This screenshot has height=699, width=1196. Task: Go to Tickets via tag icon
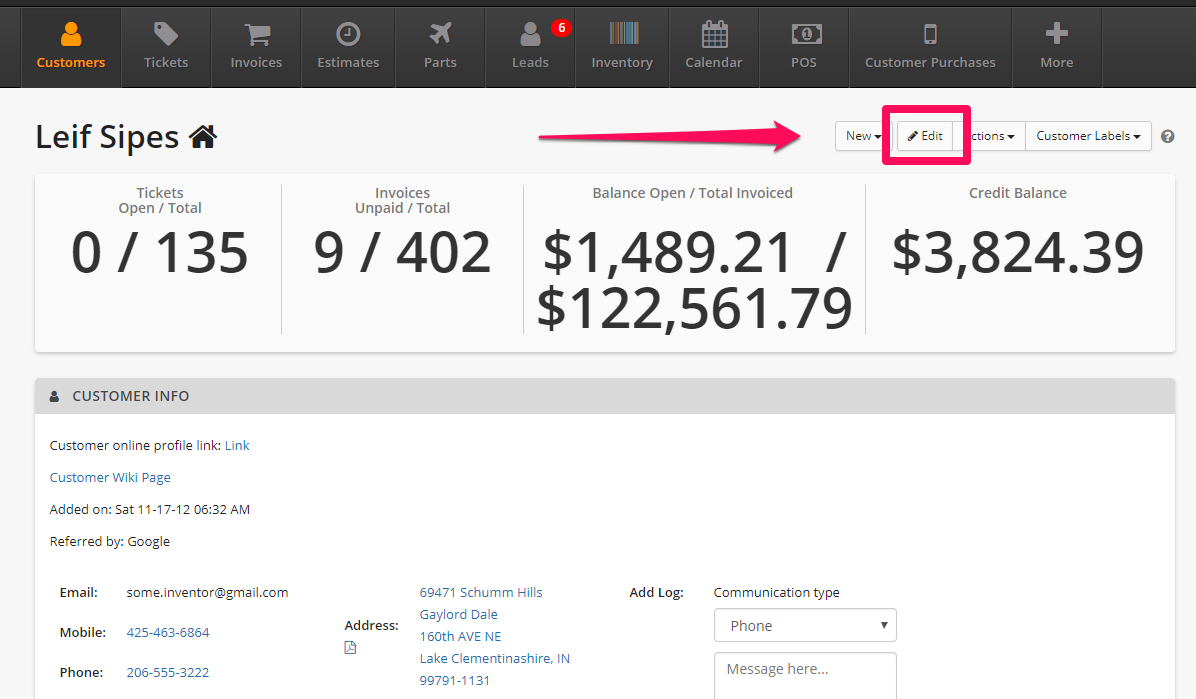(166, 34)
